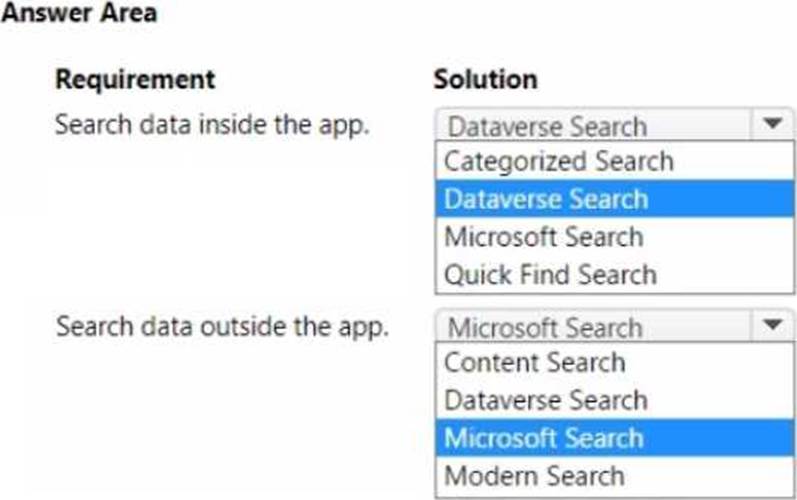Select Modern Search option
The width and height of the screenshot is (797, 500).
click(x=534, y=476)
